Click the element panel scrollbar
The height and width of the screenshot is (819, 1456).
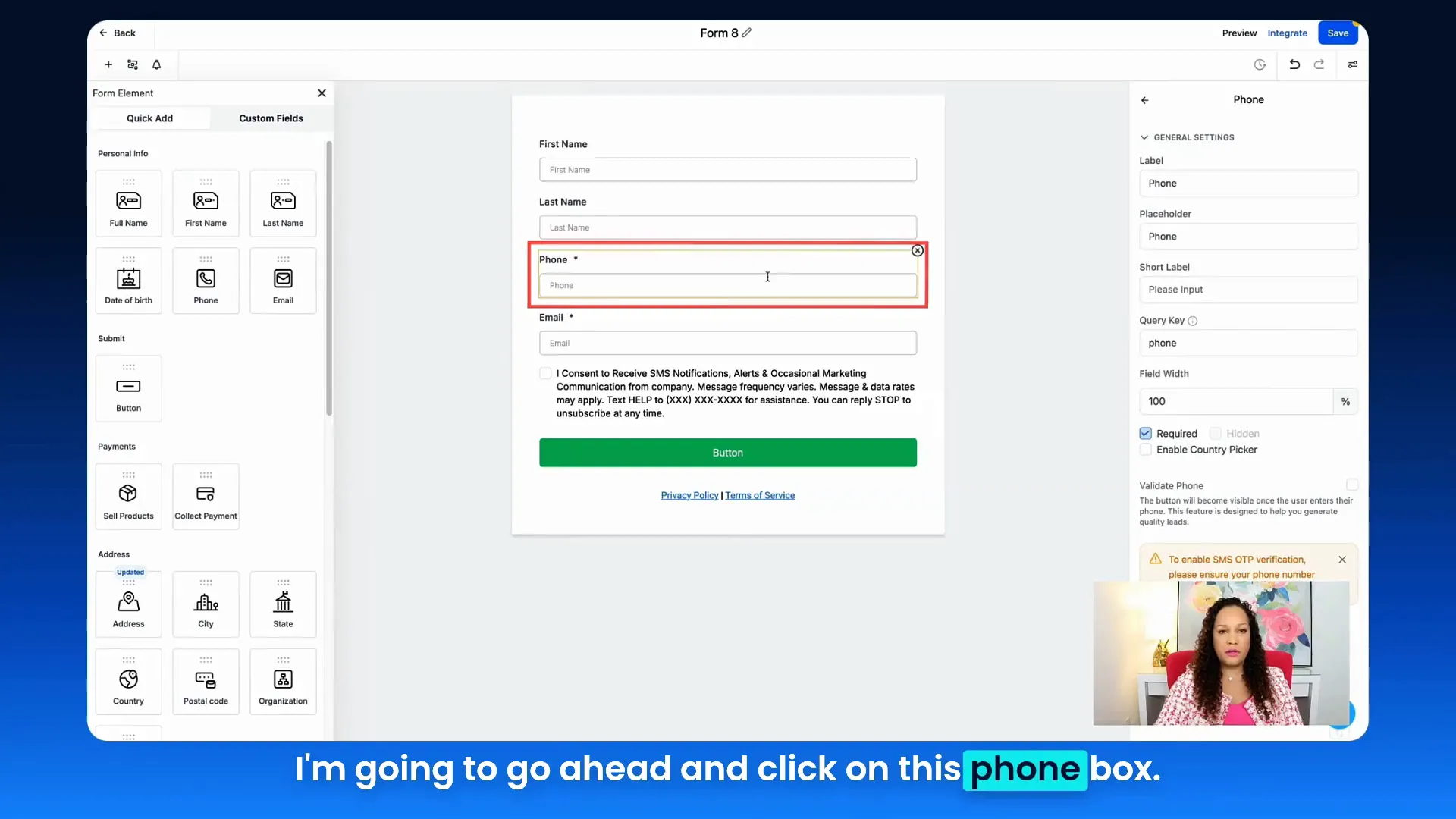pos(329,278)
